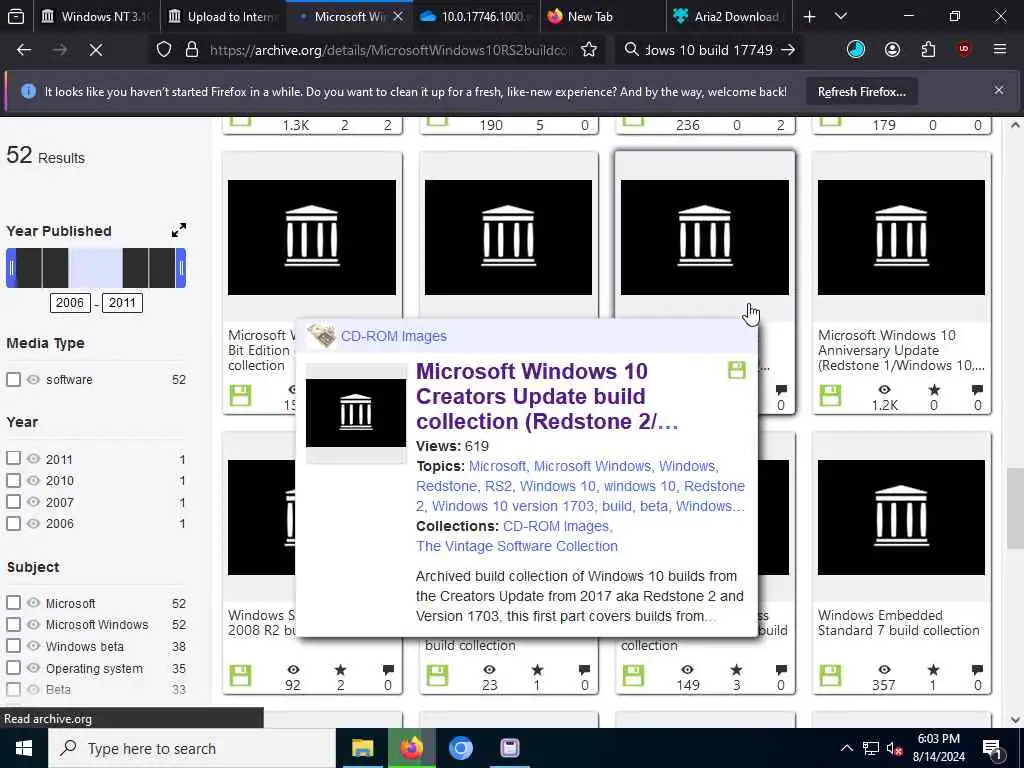Switch to the 10.0.17746.1000 tab

(x=476, y=16)
